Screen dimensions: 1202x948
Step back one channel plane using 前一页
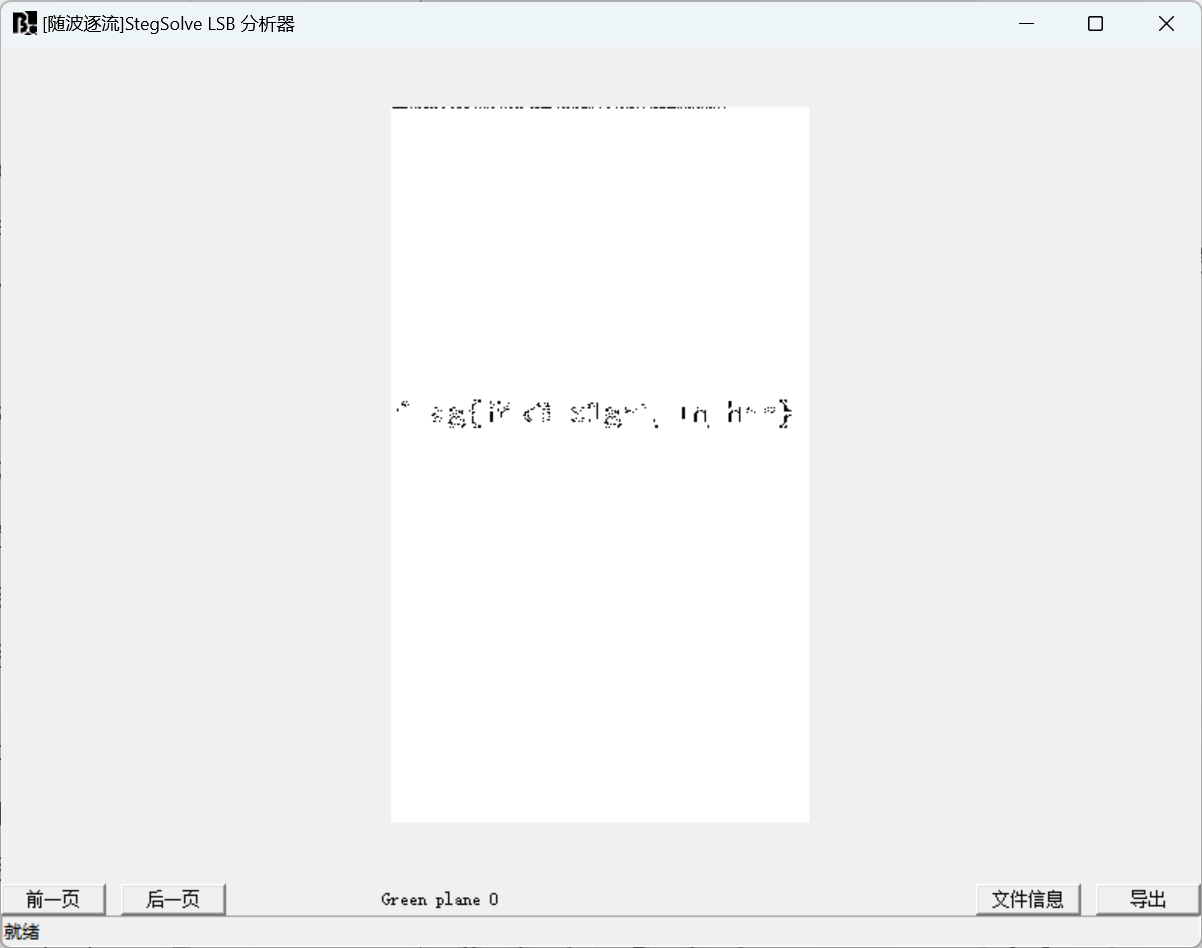coord(53,899)
